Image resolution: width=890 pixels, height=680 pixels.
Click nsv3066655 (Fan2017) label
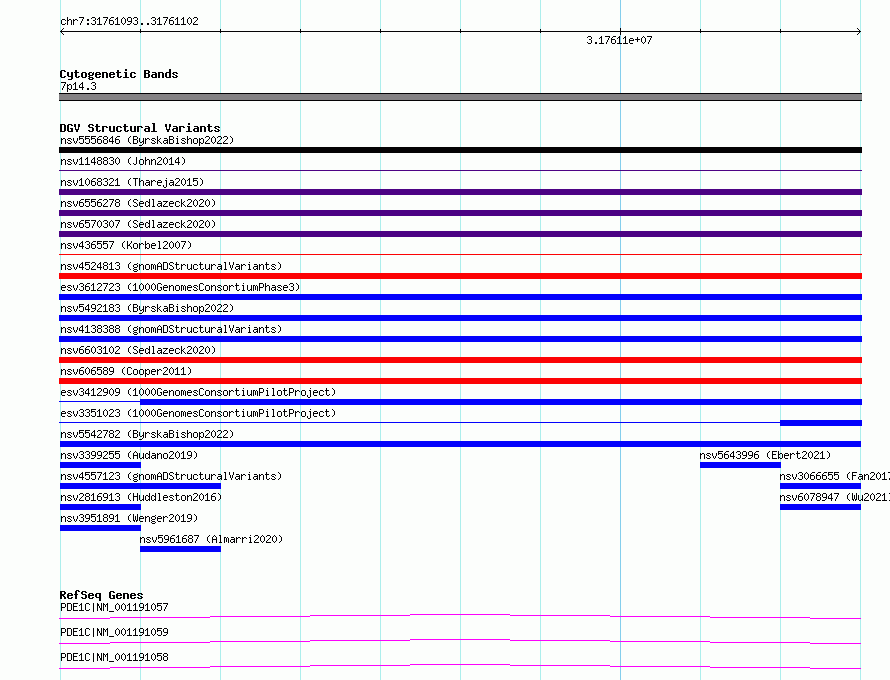coord(834,476)
